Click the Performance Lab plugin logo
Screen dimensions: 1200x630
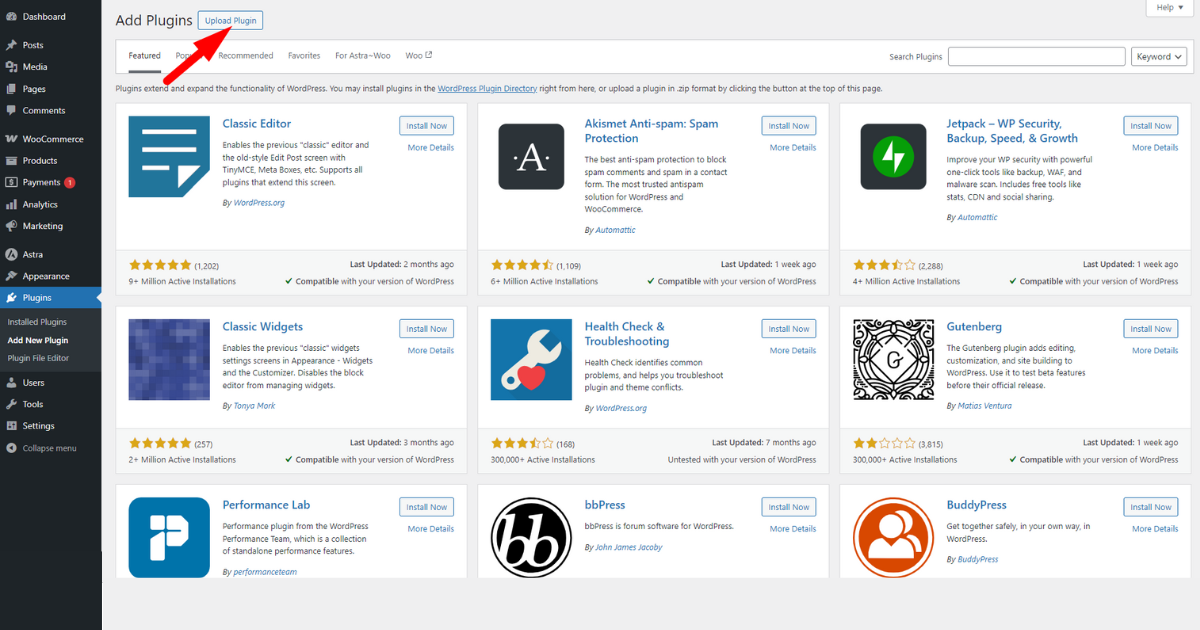pyautogui.click(x=169, y=537)
